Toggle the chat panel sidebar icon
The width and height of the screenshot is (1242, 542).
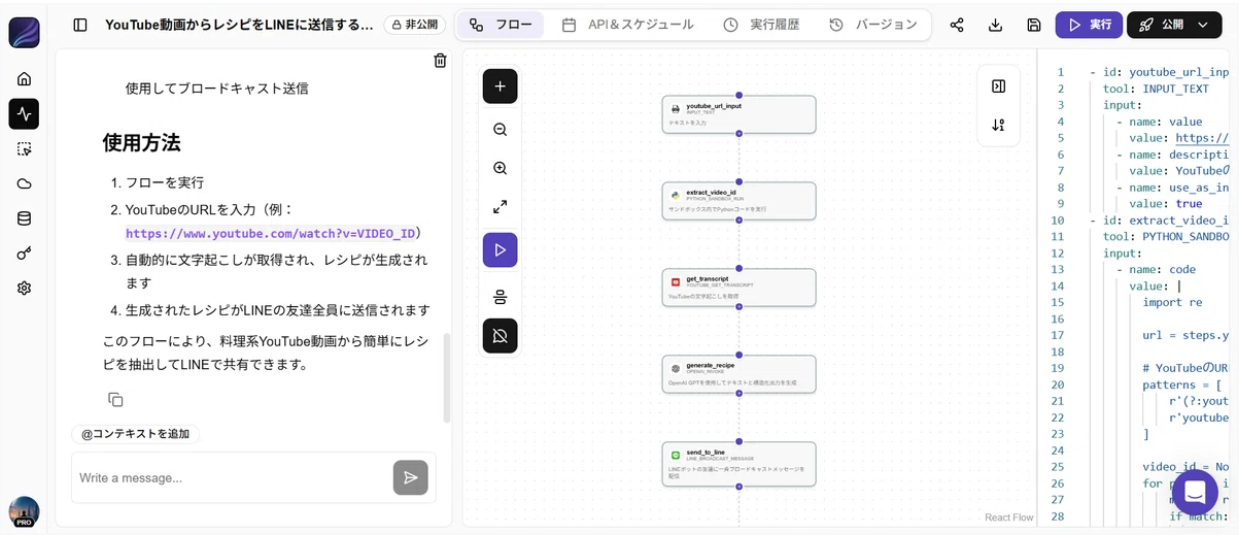tap(81, 25)
